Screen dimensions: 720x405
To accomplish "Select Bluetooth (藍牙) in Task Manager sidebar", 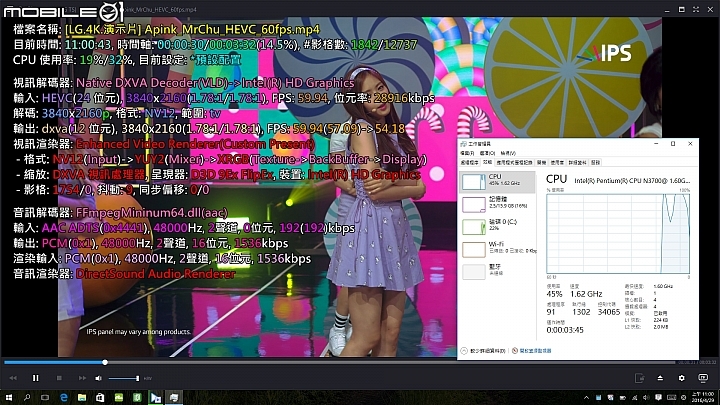I will tap(498, 272).
